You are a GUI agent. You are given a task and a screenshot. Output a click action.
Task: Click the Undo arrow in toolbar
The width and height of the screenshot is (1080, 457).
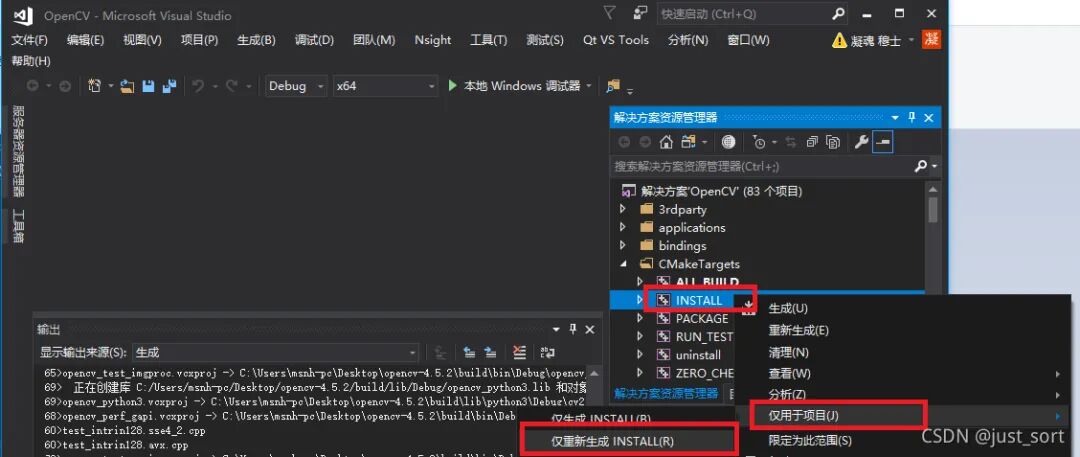tap(198, 86)
